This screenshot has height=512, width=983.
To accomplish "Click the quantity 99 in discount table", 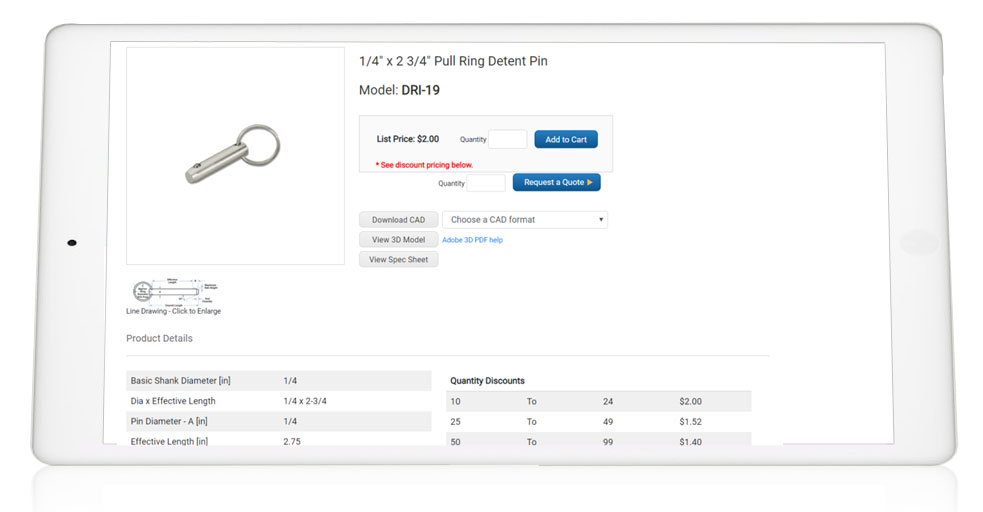I will tap(607, 442).
